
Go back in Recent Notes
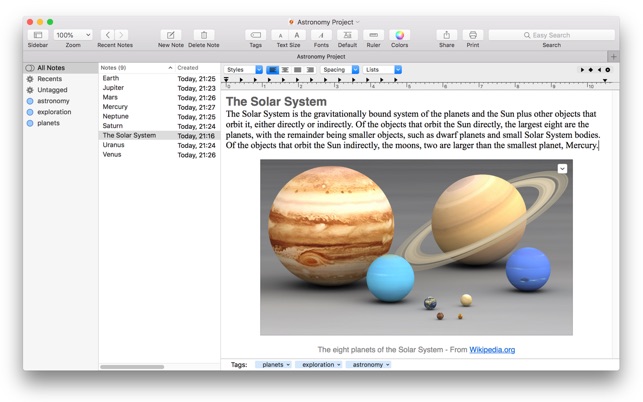pos(108,35)
